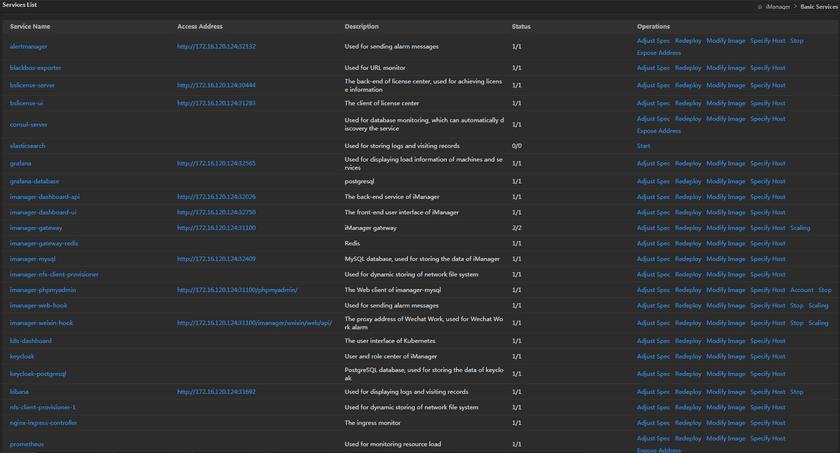Click the home icon in breadcrumb
Image resolution: width=840 pixels, height=453 pixels.
point(760,7)
